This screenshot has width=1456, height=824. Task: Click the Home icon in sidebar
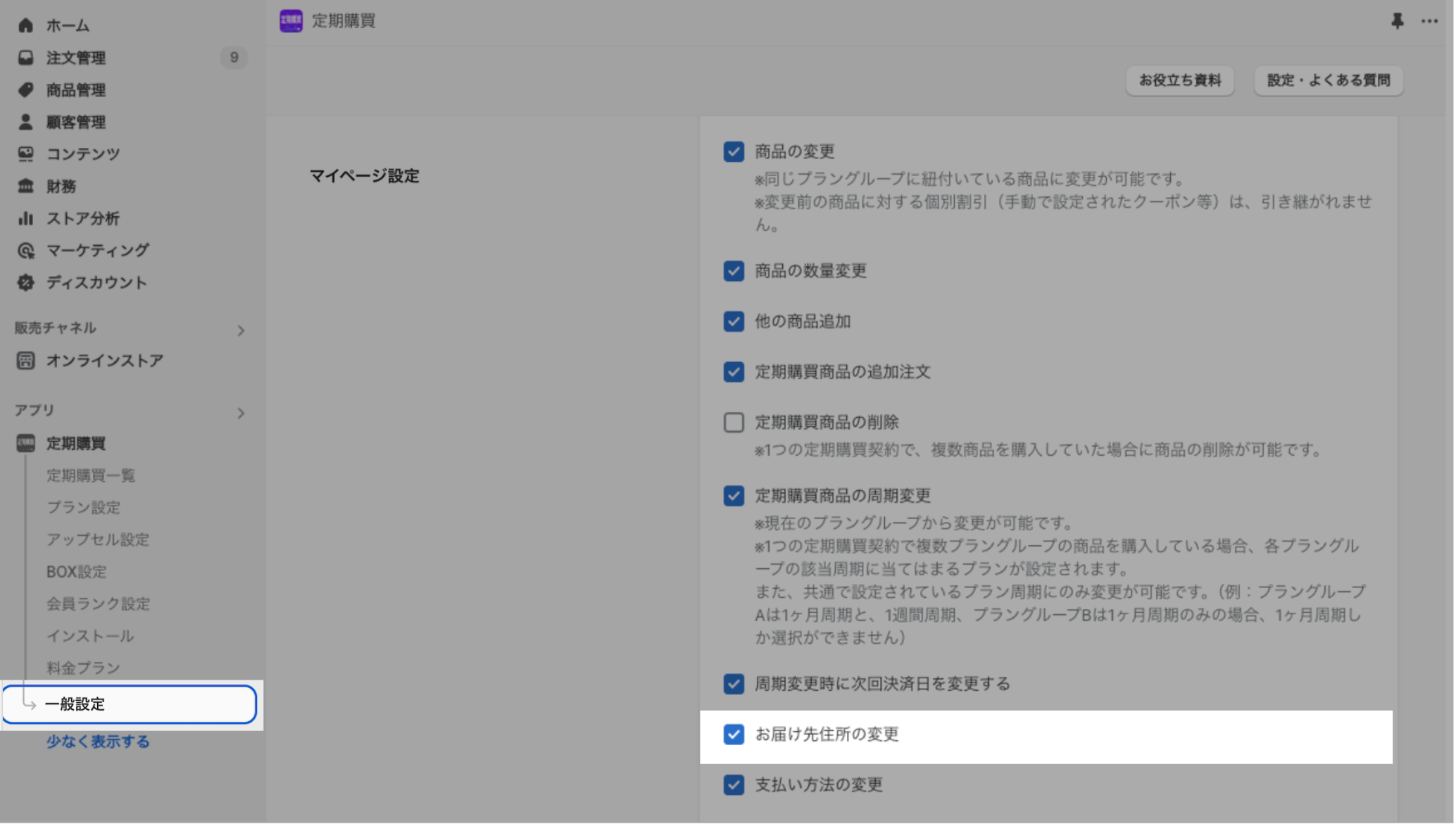pyautogui.click(x=26, y=25)
